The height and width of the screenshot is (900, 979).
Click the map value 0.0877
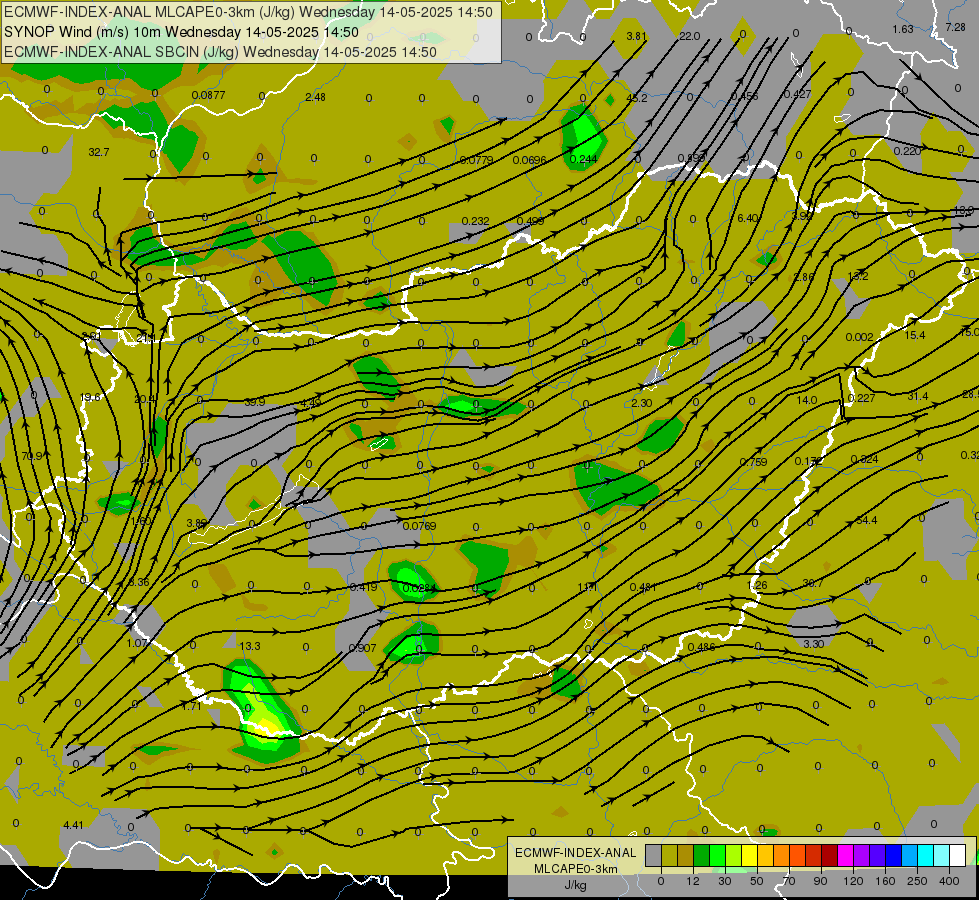coord(209,95)
